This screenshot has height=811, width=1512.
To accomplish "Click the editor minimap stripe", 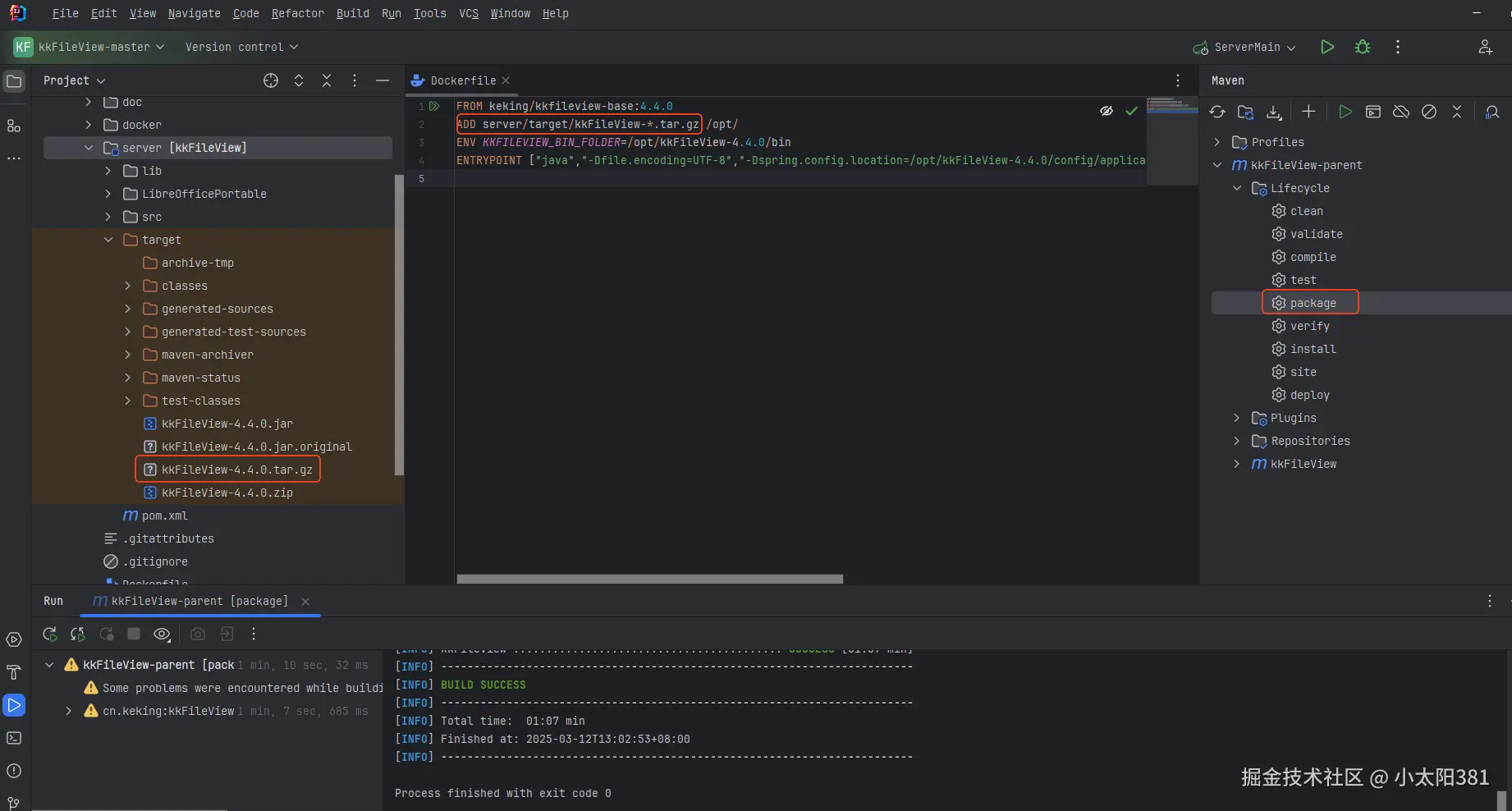I will [1172, 141].
